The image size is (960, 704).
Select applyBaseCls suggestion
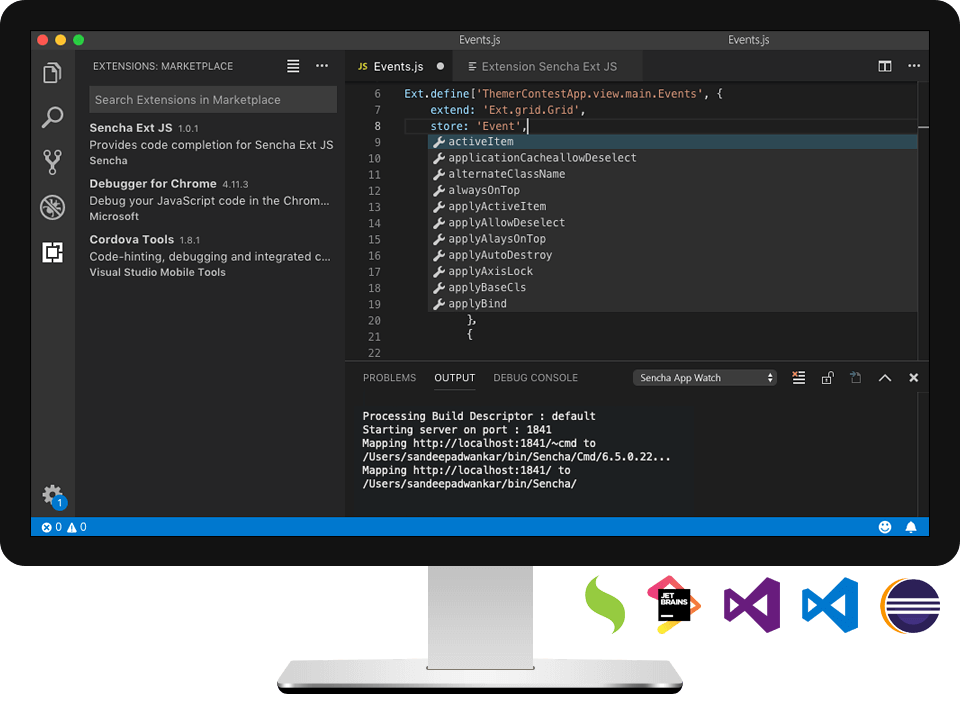672,288
